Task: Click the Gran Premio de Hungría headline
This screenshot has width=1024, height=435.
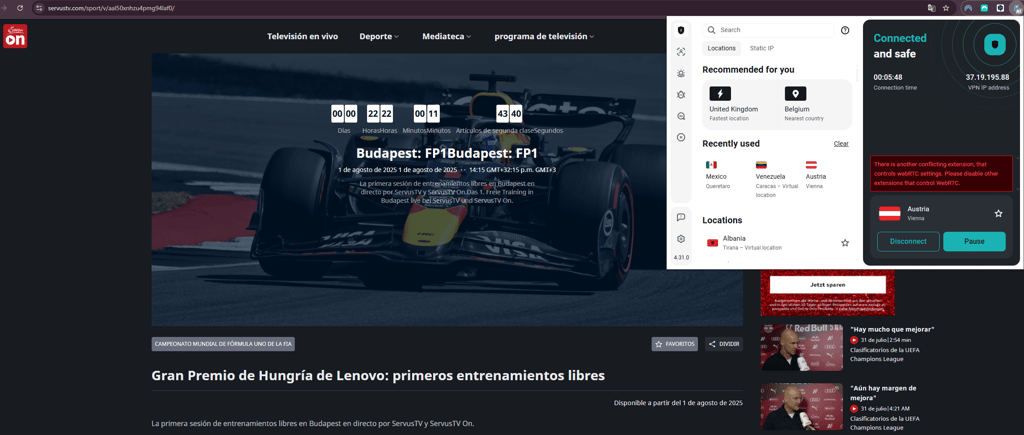Action: (378, 376)
